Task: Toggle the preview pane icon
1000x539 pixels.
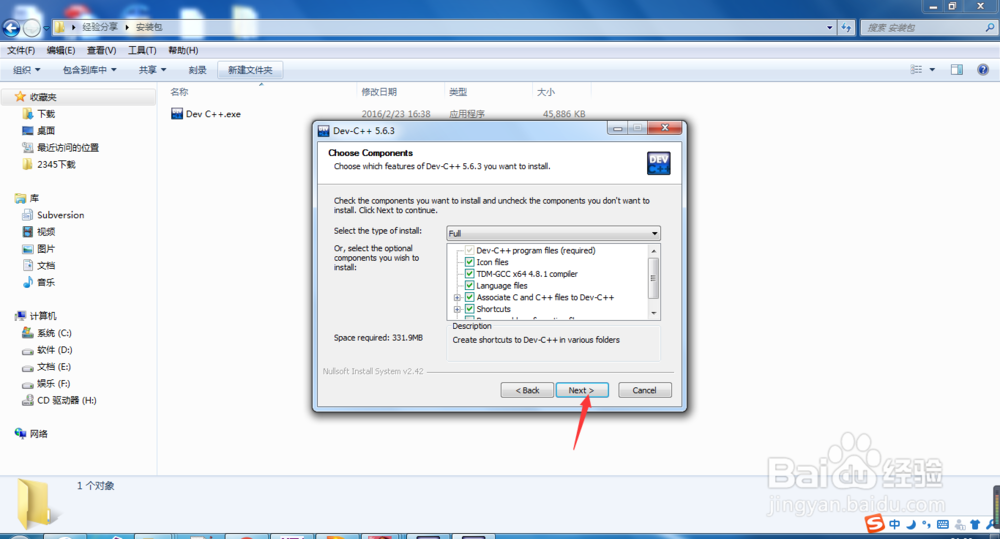Action: (x=957, y=70)
